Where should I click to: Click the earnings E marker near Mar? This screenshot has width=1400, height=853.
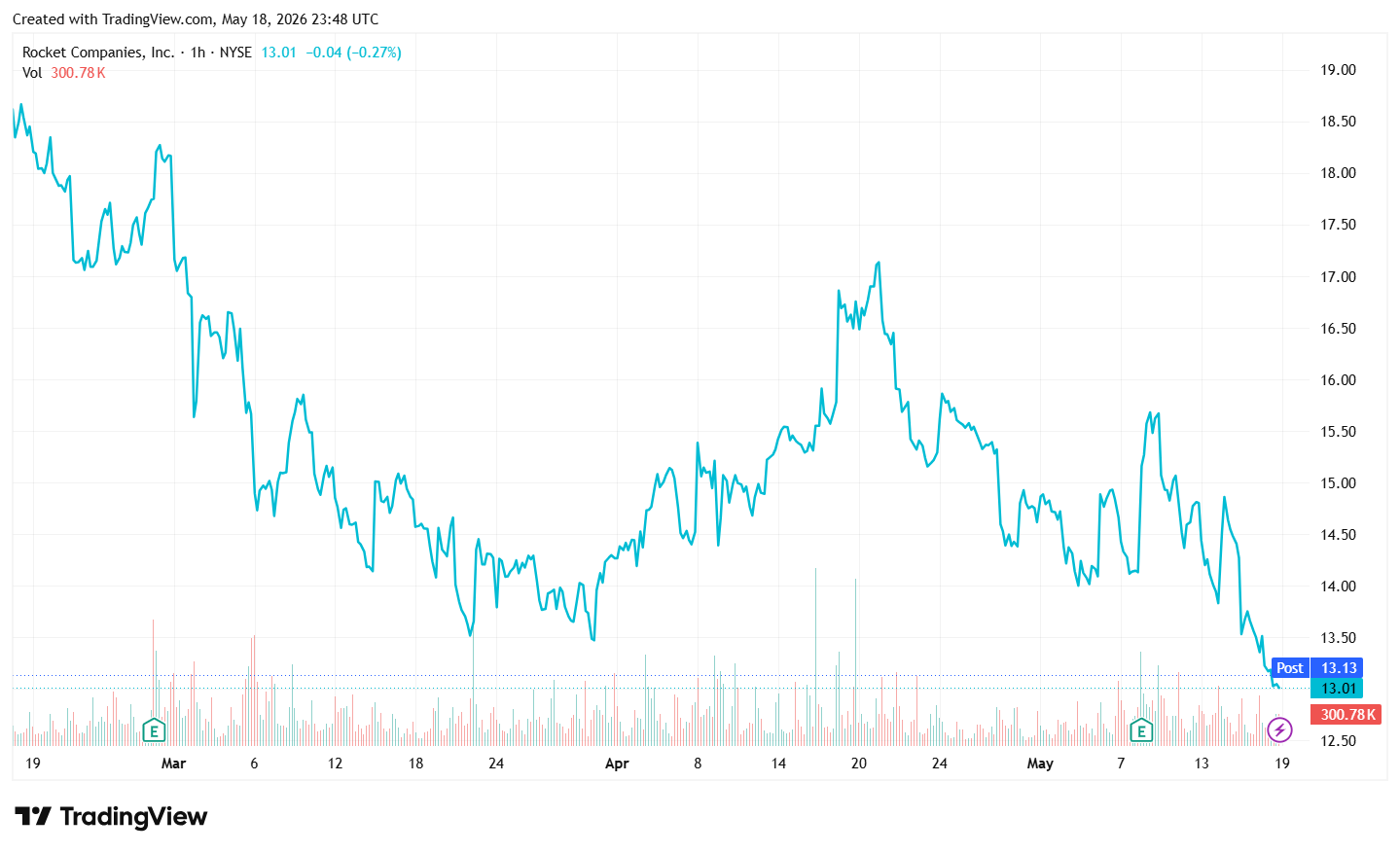(x=154, y=729)
